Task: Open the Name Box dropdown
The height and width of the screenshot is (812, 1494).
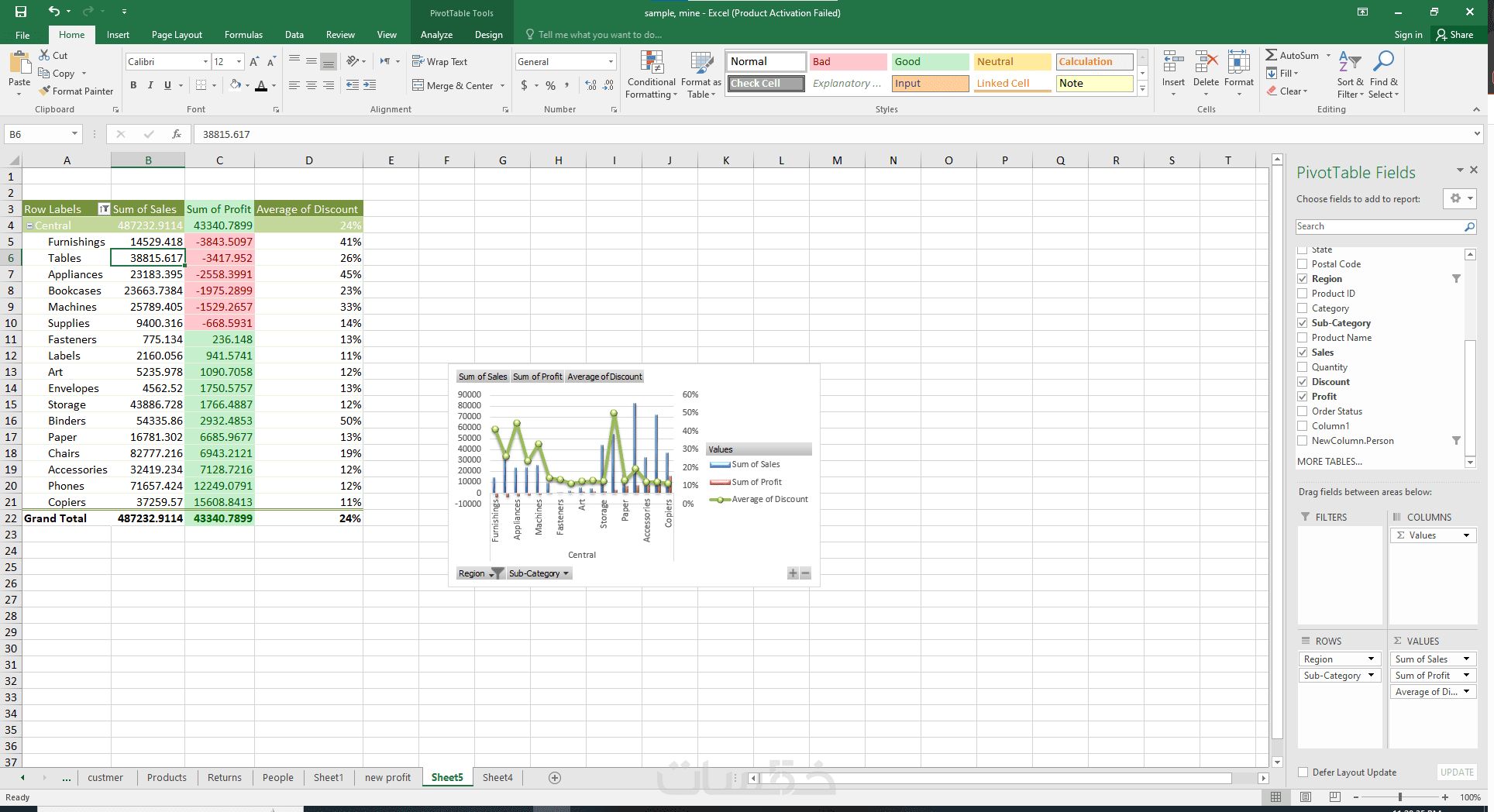Action: pyautogui.click(x=74, y=134)
